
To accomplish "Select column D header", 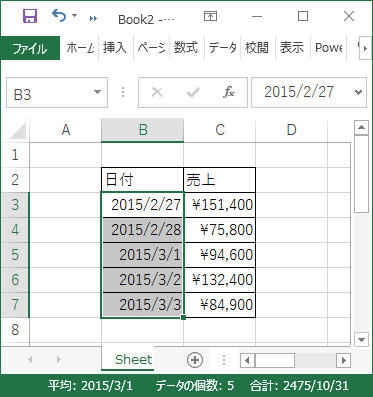I will click(x=291, y=130).
